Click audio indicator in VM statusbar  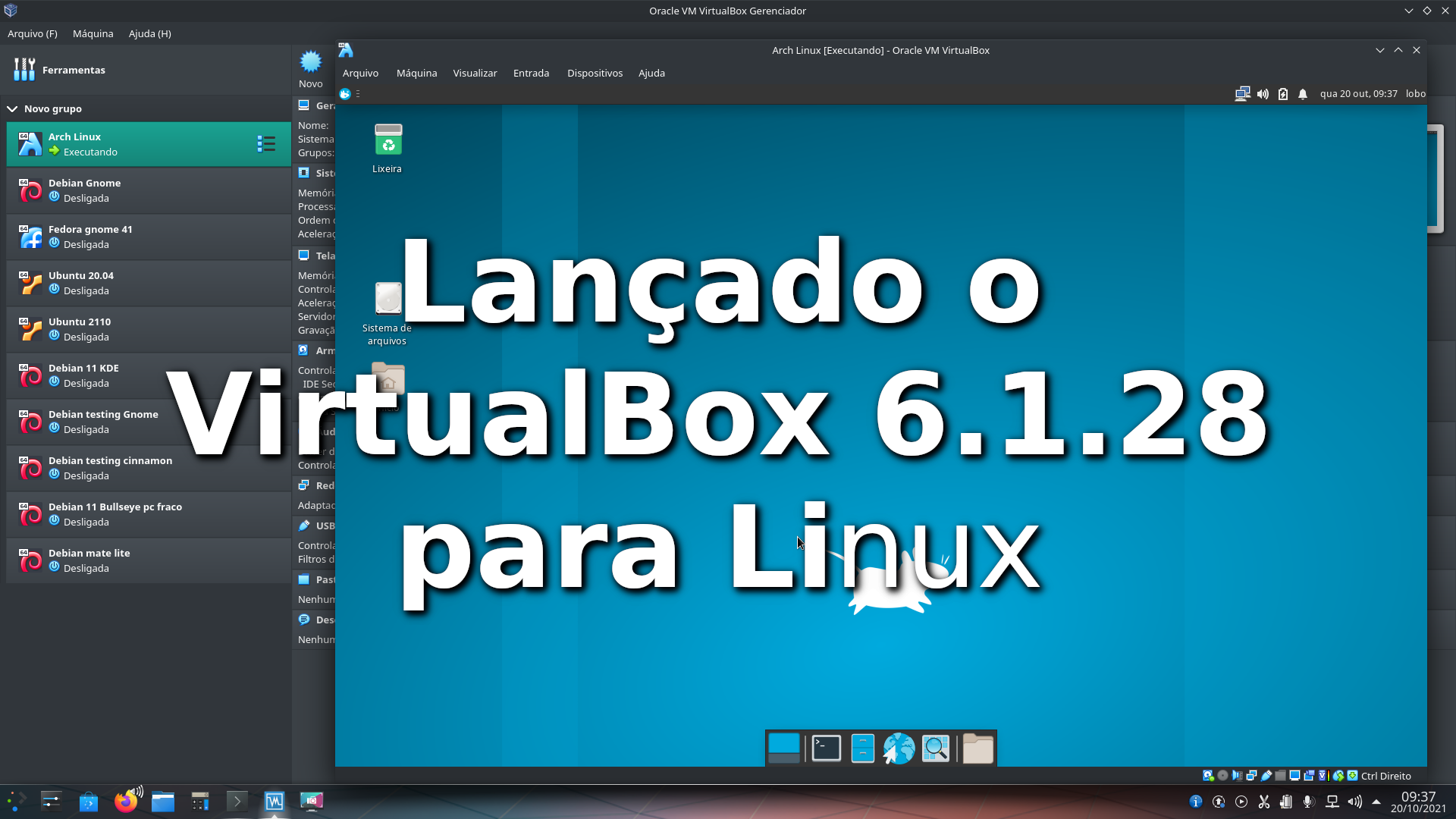(1237, 776)
